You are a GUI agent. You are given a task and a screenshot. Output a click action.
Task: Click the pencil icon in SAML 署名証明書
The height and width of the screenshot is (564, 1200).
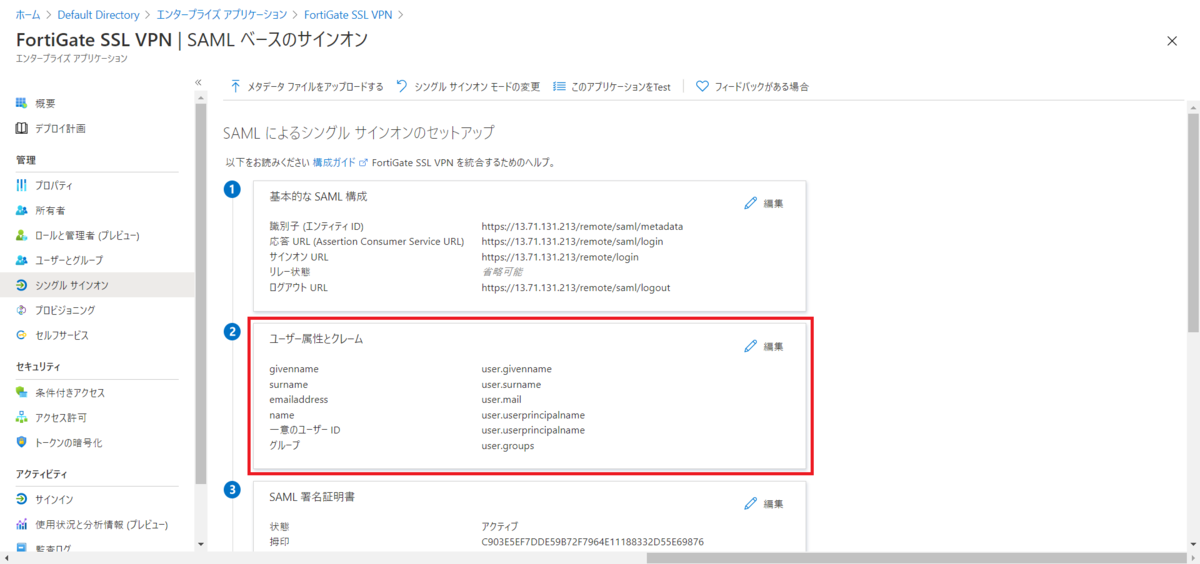coord(751,503)
